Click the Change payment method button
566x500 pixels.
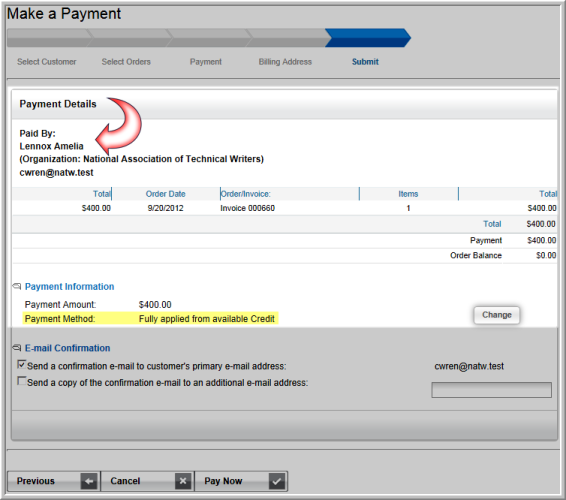click(x=497, y=315)
